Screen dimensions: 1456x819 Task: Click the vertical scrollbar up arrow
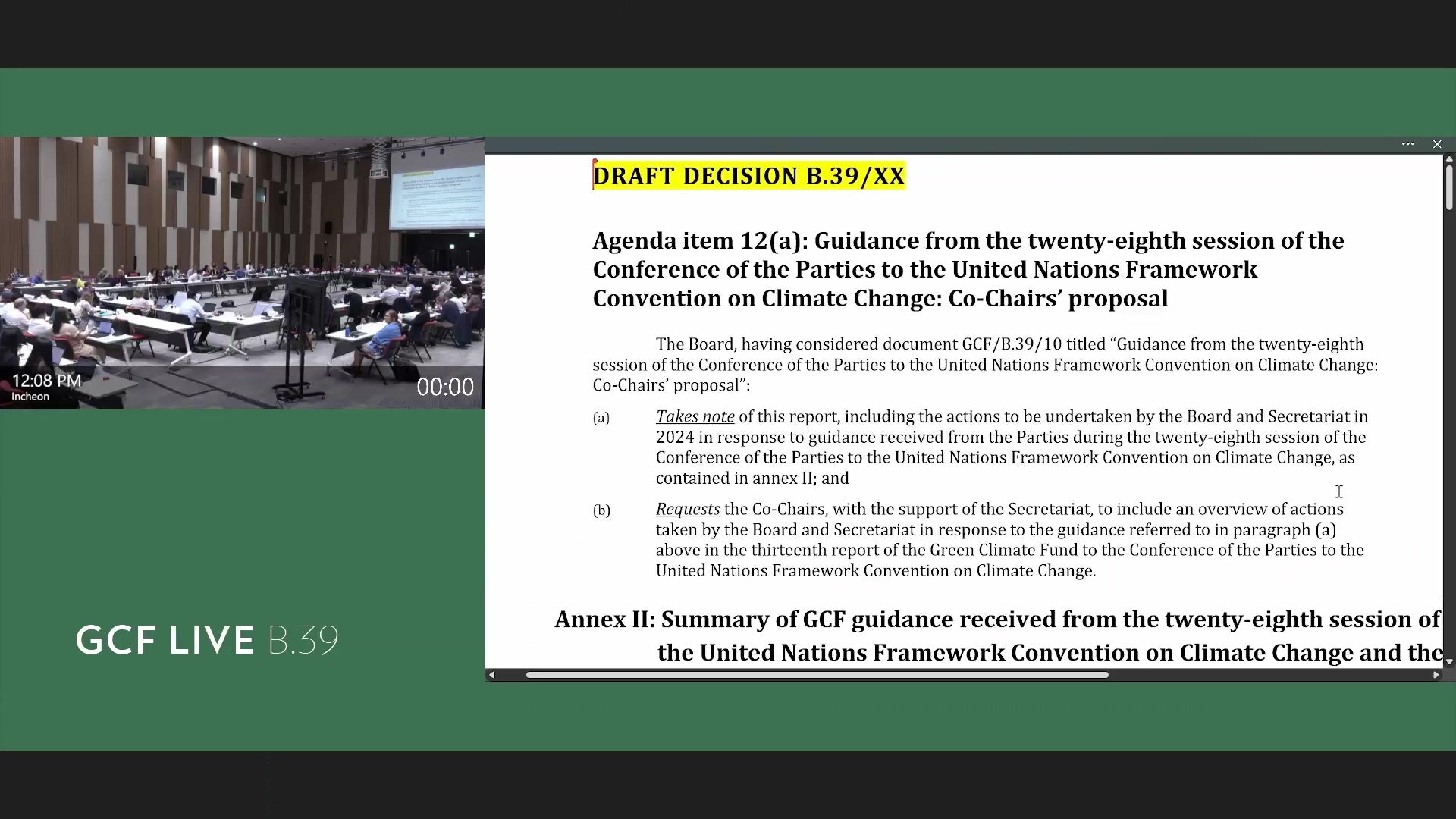point(1449,159)
